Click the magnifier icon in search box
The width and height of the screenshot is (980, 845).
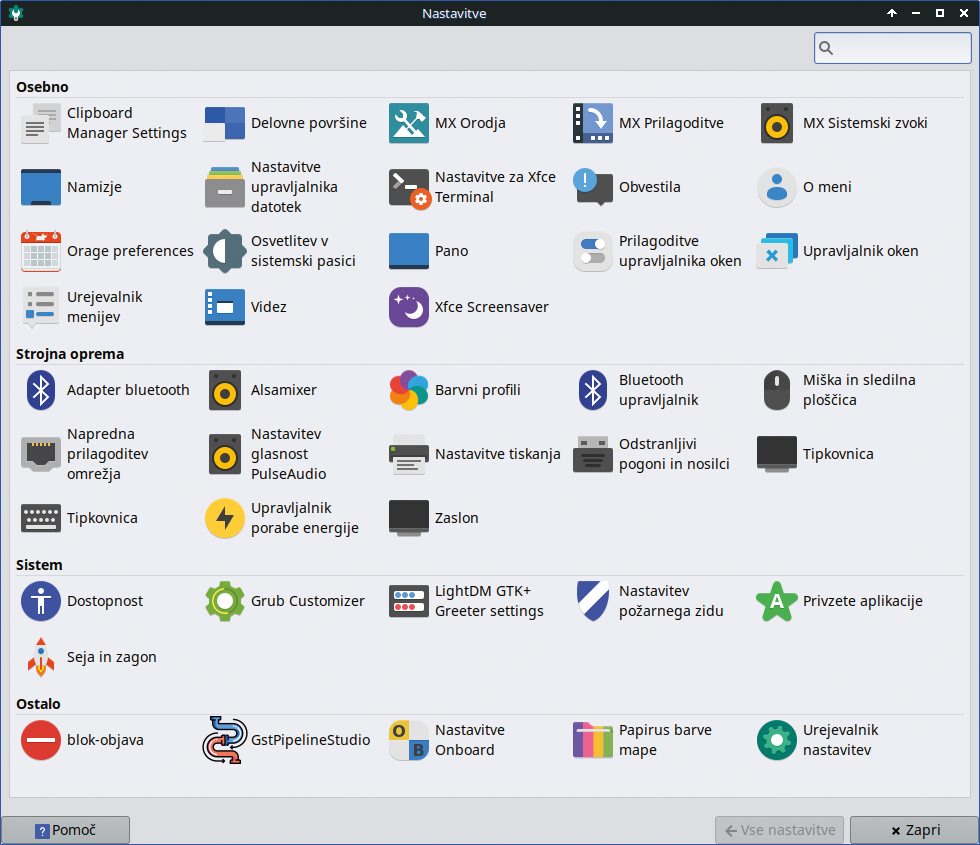click(x=826, y=48)
